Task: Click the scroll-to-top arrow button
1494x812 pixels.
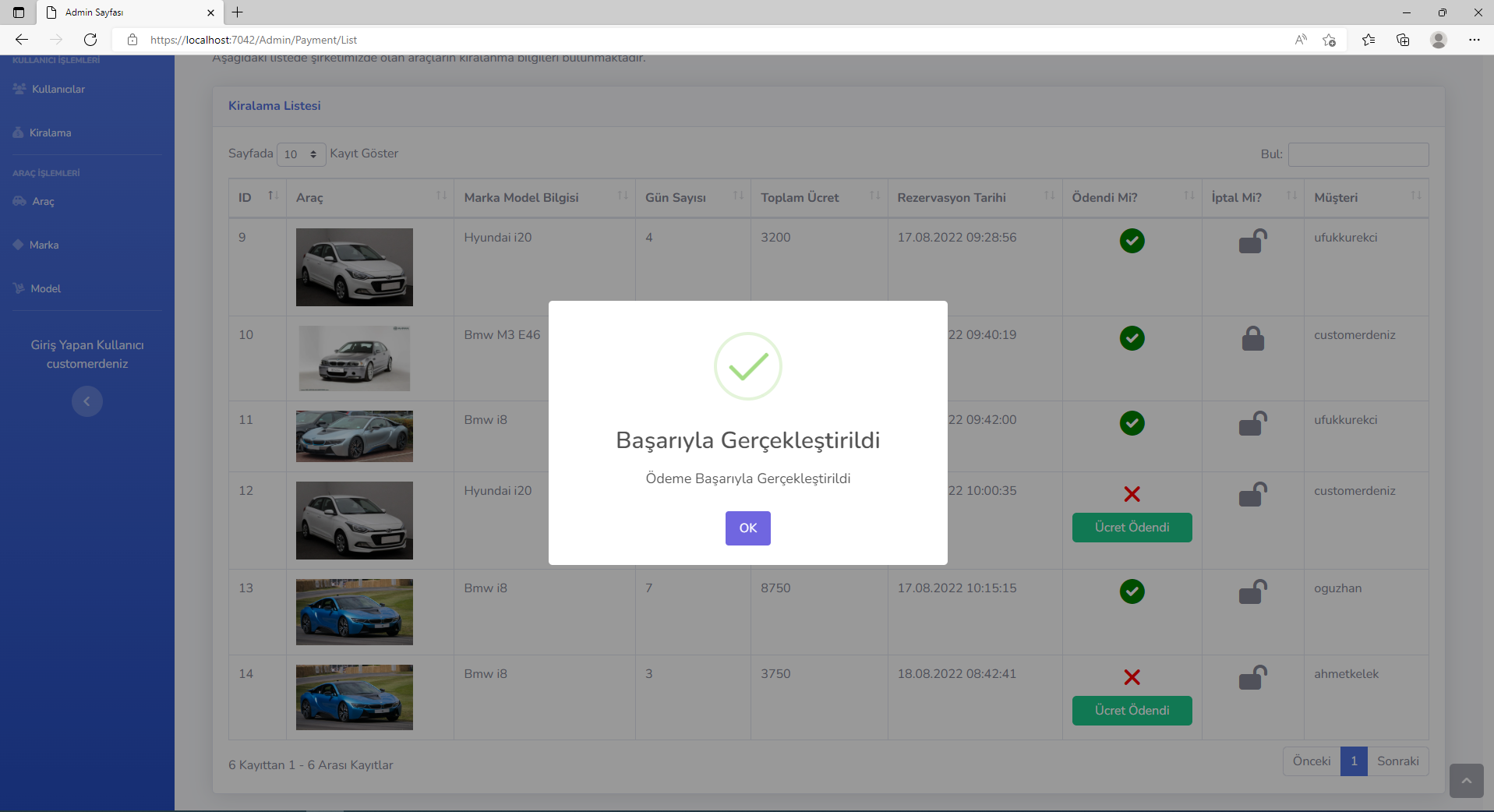Action: pos(1466,781)
